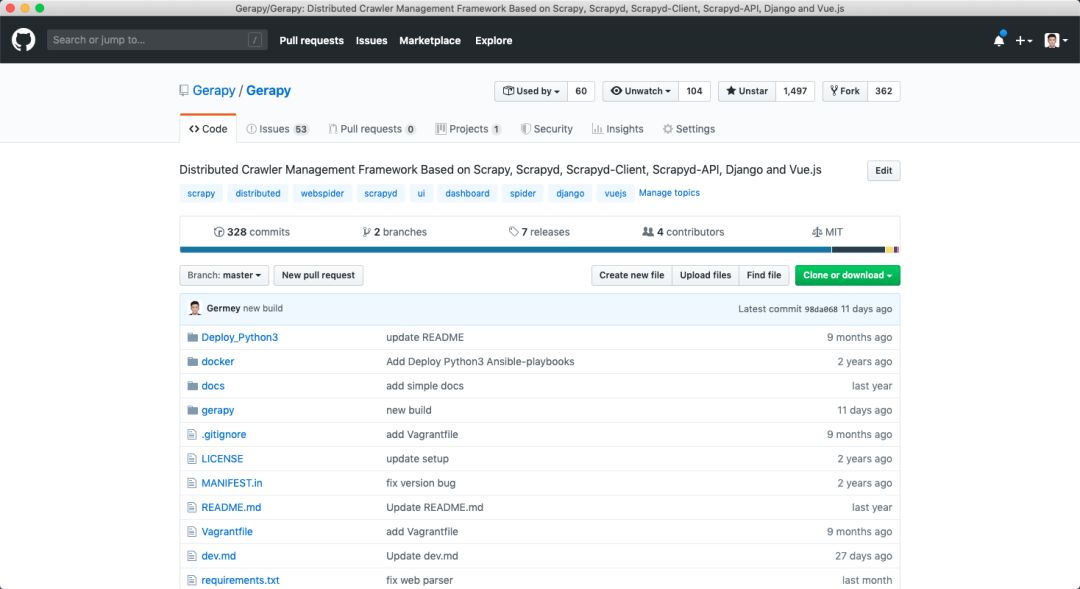Viewport: 1080px width, 589px height.
Task: Open Marketplace in the top navigation
Action: [430, 41]
